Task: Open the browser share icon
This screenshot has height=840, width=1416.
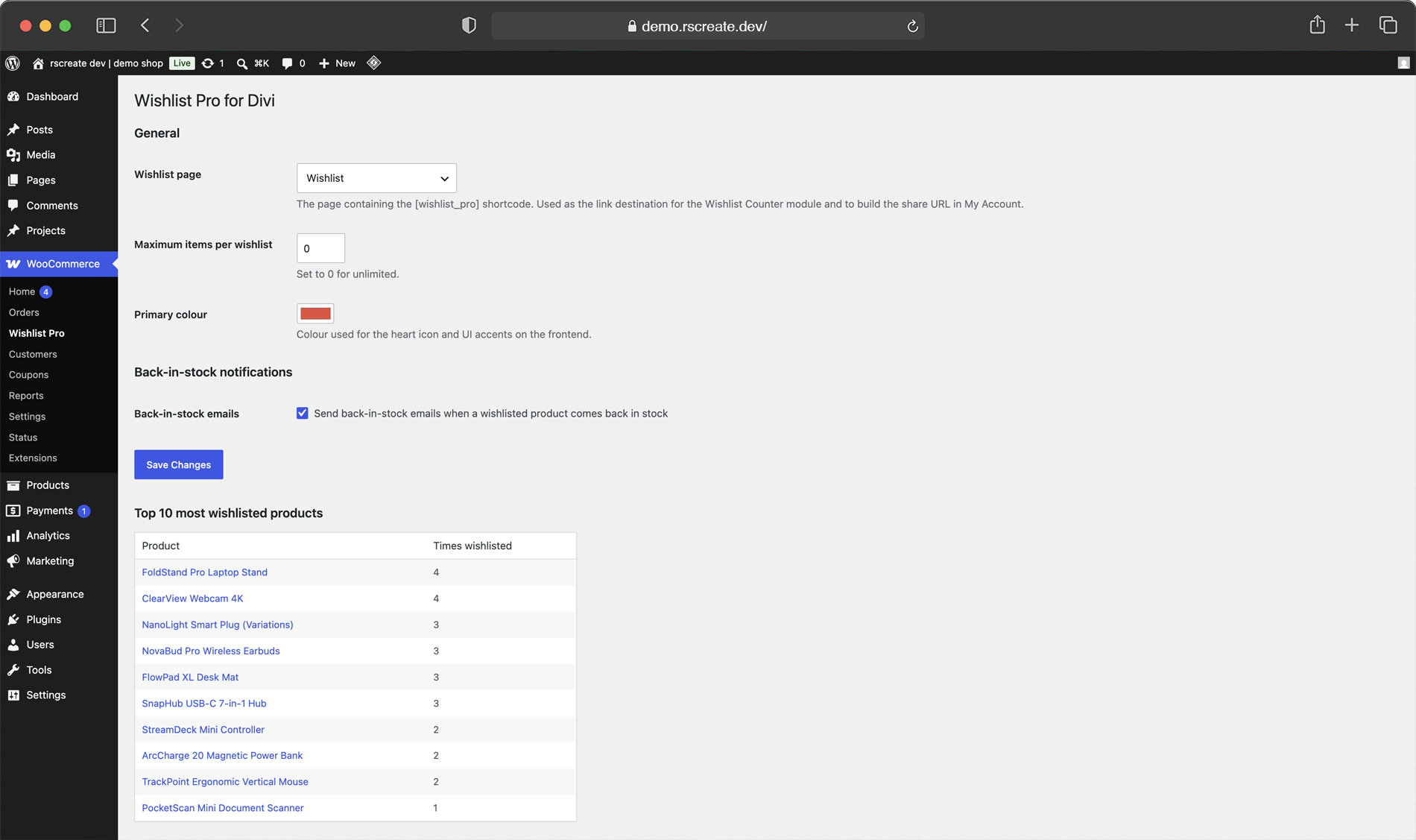Action: coord(1317,25)
